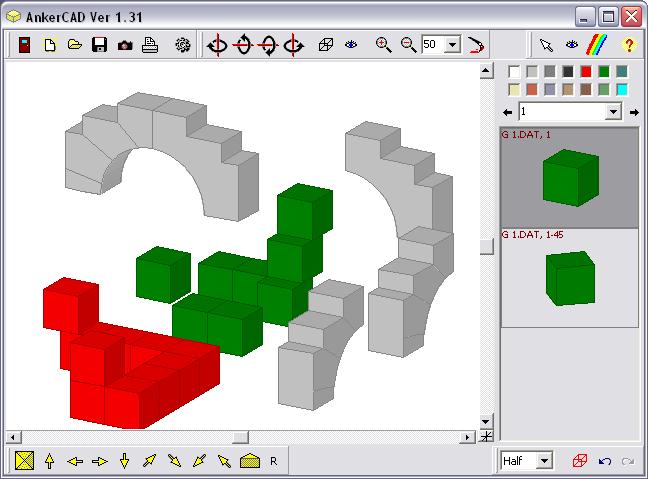Go to next block set with right arrow
Image resolution: width=648 pixels, height=479 pixels.
(x=634, y=112)
